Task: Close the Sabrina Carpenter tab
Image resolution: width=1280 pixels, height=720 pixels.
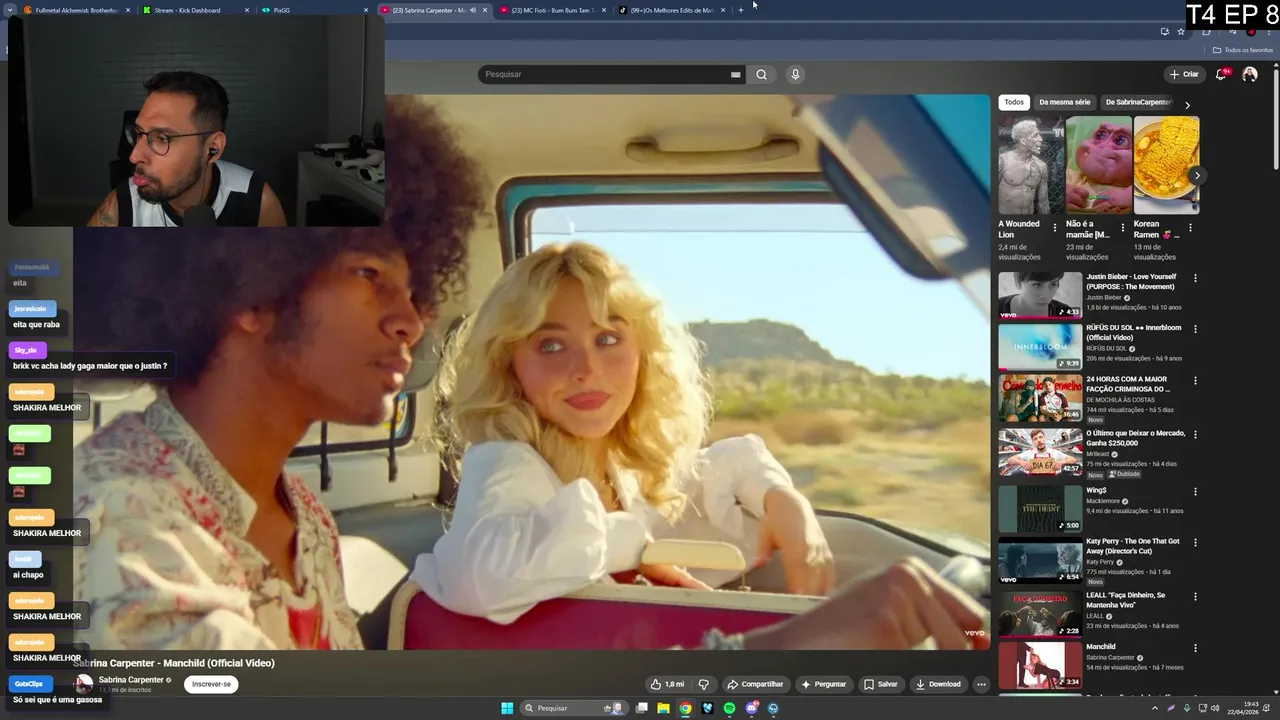Action: tap(485, 10)
